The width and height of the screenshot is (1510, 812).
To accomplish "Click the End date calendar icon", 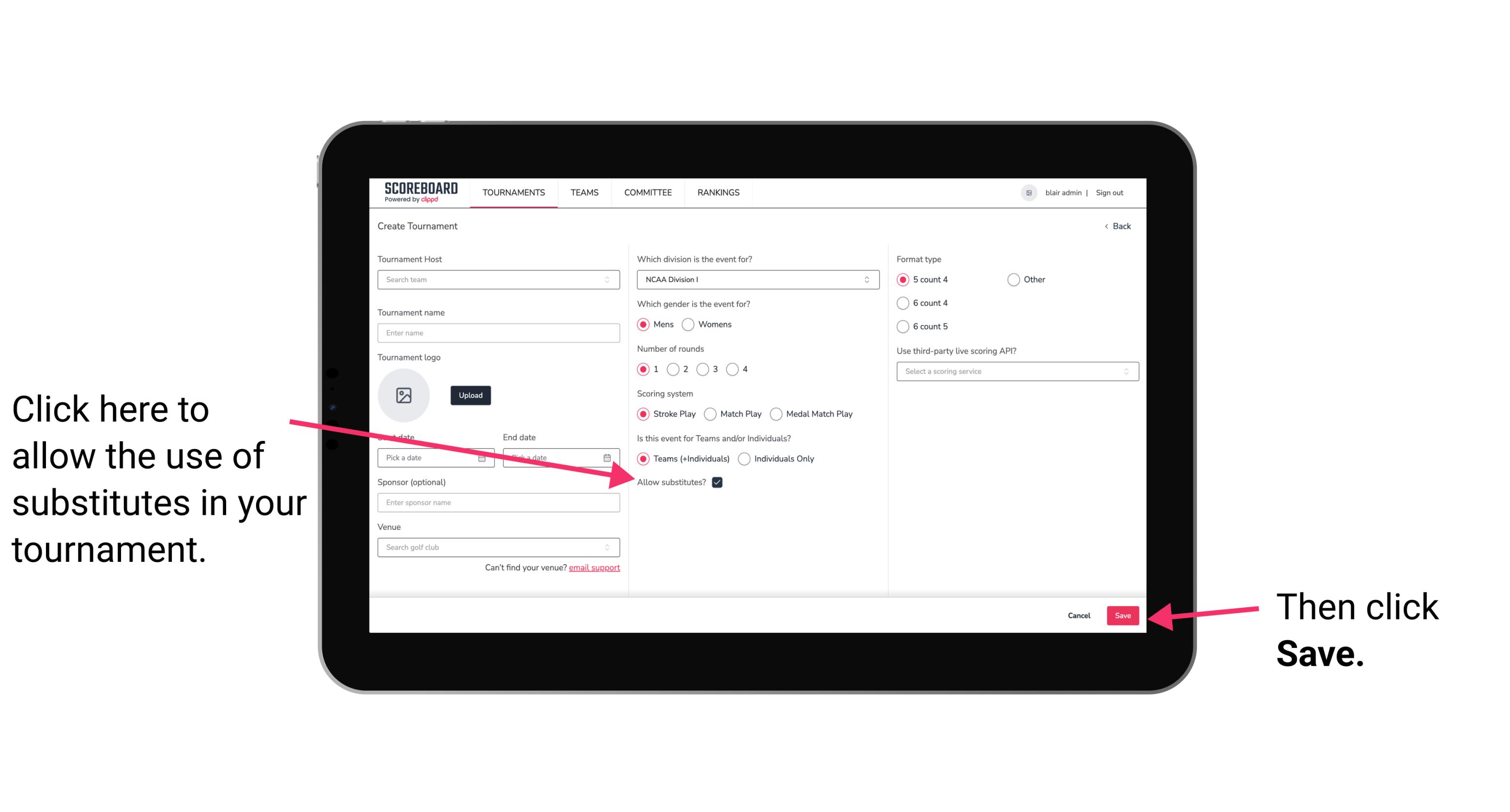I will (x=608, y=458).
